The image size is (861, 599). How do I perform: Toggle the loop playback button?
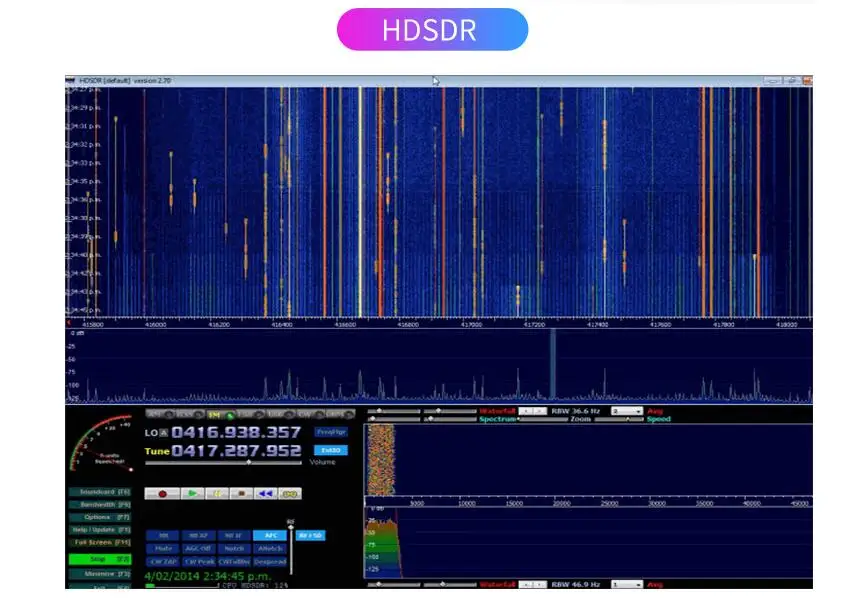pos(290,494)
